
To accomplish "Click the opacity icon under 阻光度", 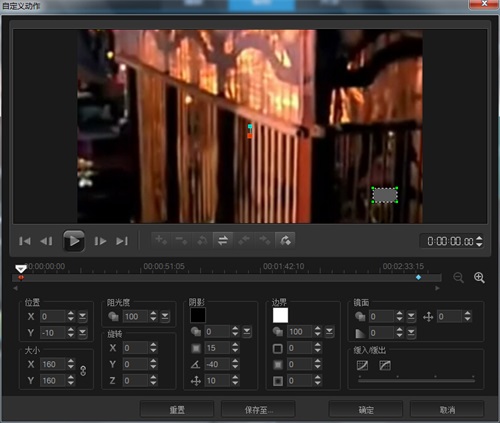I will pyautogui.click(x=113, y=316).
